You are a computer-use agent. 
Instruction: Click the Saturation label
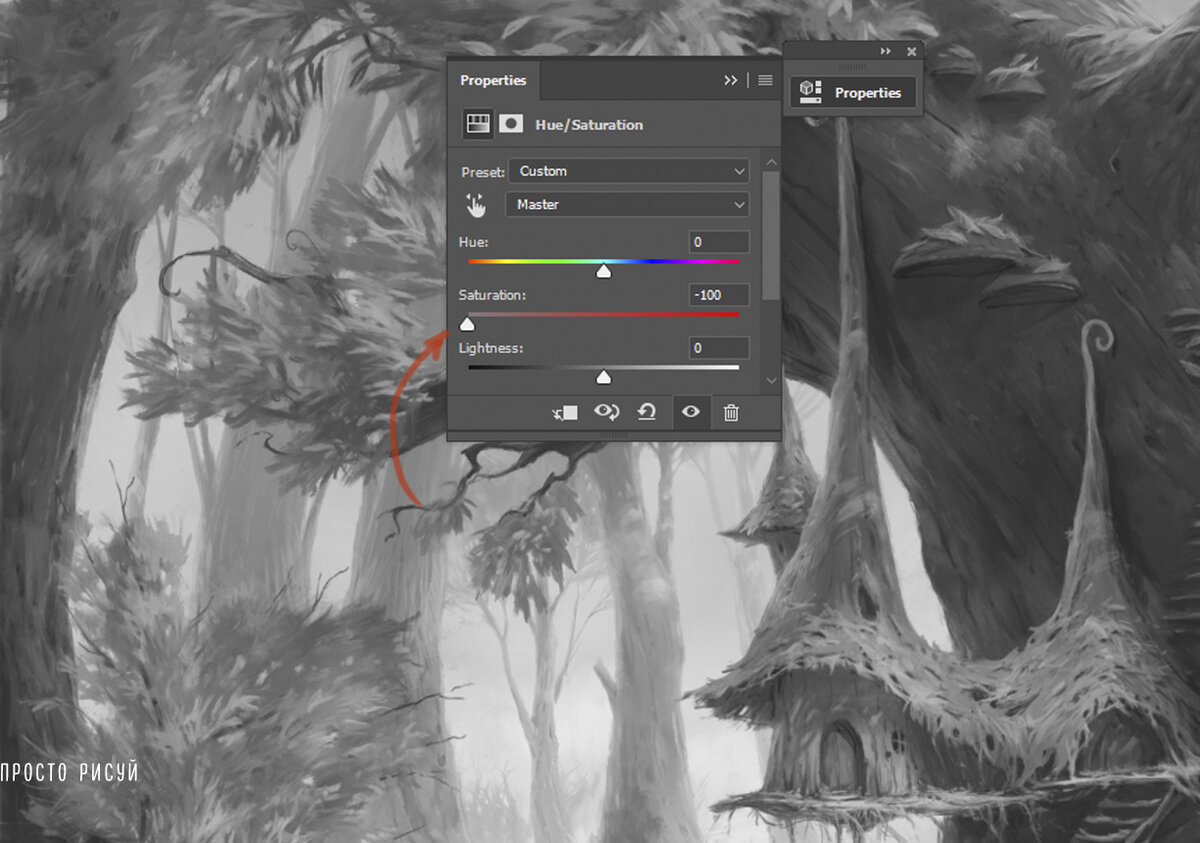pos(492,295)
